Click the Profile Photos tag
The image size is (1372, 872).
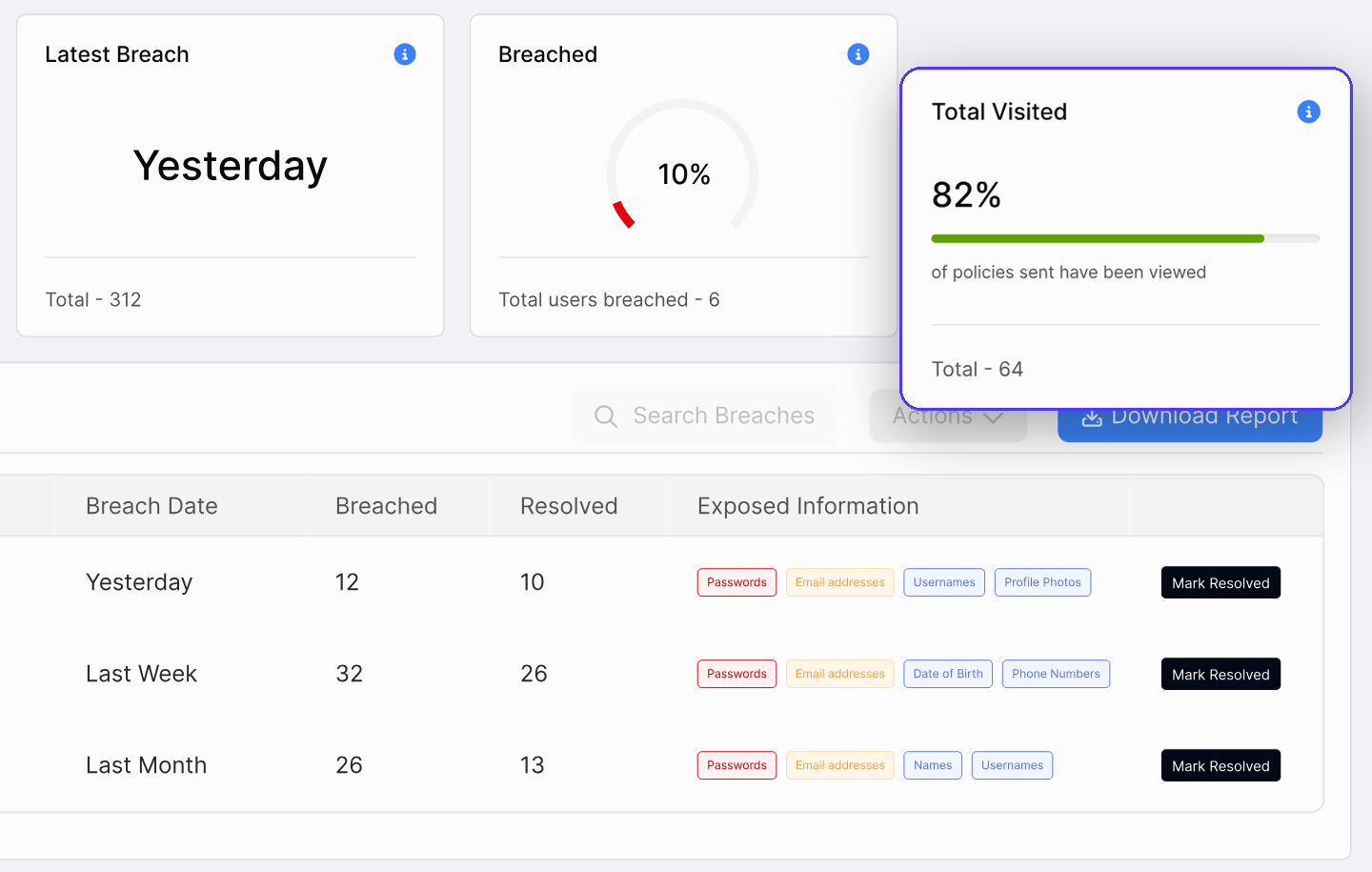coord(1042,582)
